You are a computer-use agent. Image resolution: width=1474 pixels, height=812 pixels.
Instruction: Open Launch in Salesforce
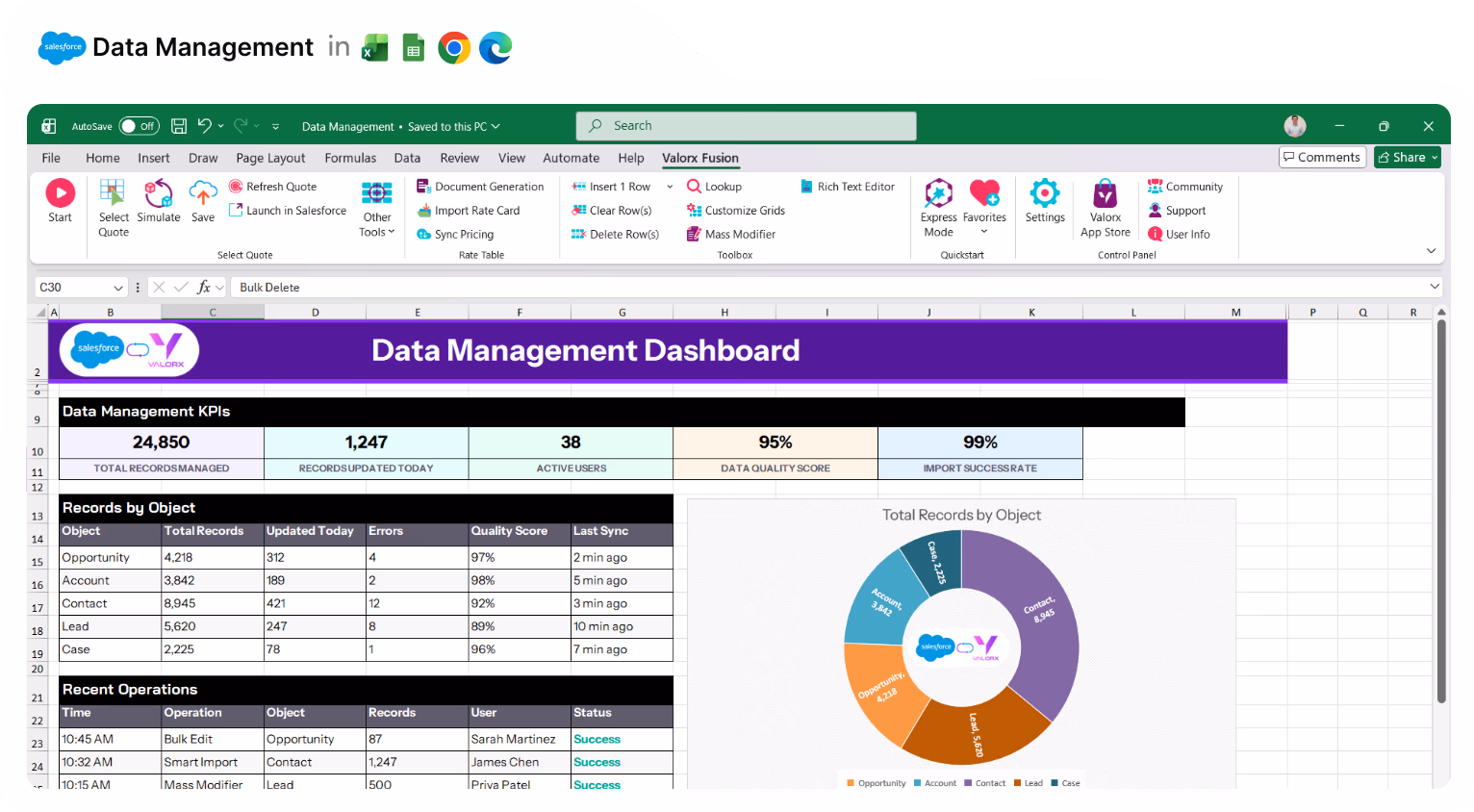click(x=287, y=210)
